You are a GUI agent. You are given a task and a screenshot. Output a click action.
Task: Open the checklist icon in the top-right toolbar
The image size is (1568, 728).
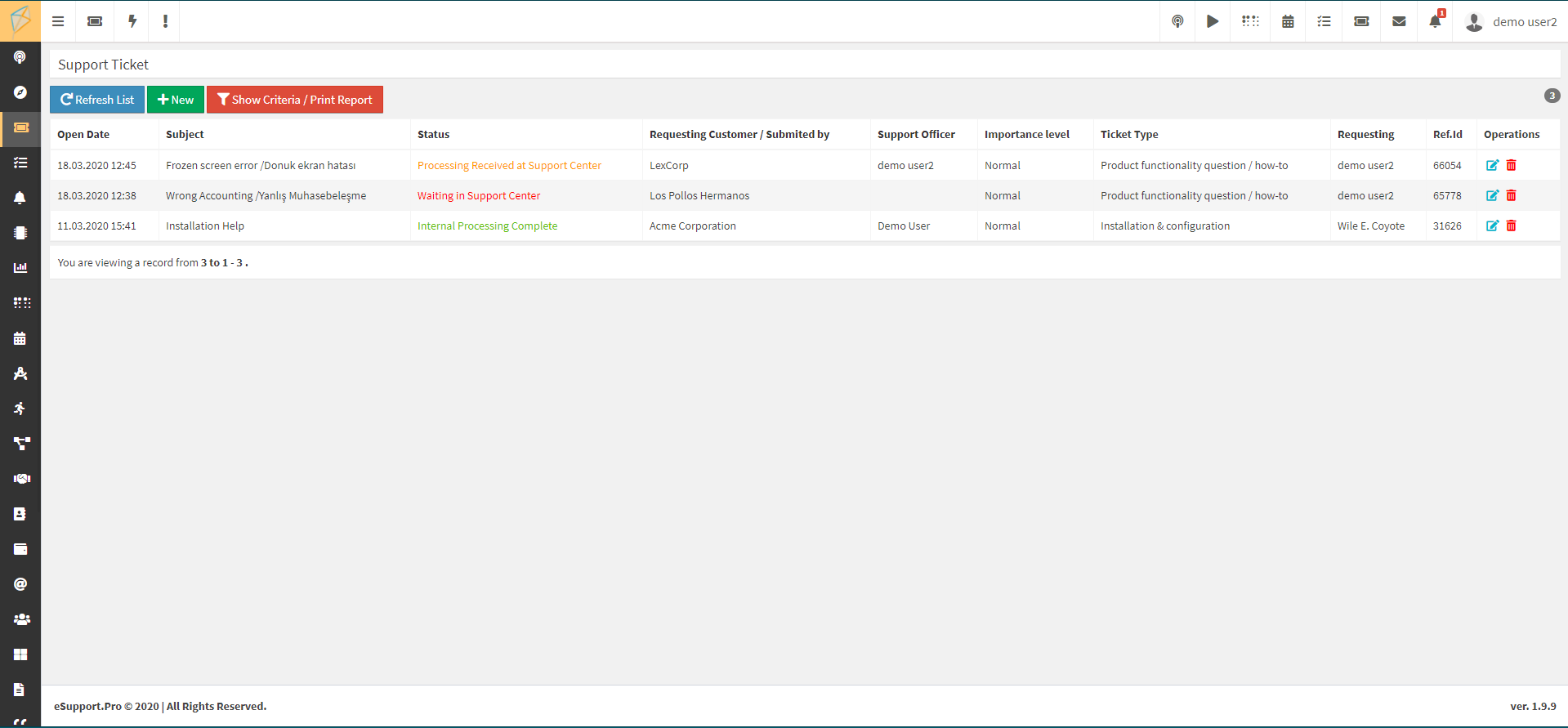coord(1324,21)
